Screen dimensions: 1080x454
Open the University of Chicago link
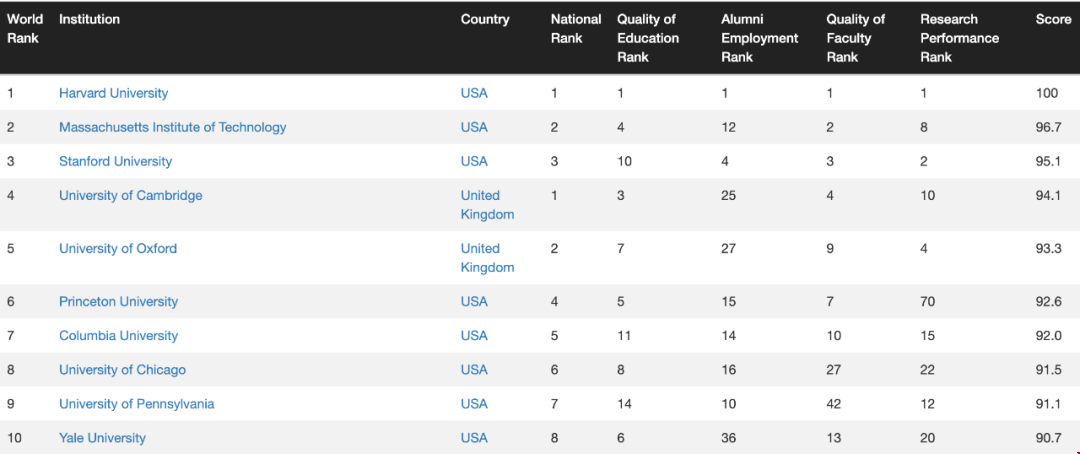point(122,370)
